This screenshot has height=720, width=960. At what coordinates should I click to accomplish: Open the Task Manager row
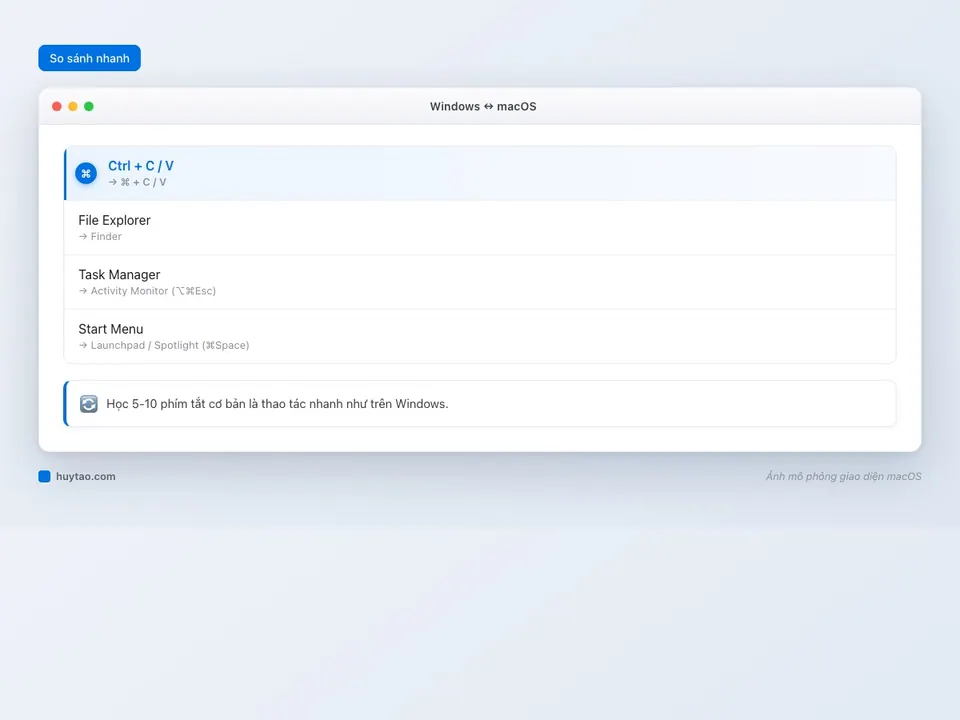480,282
